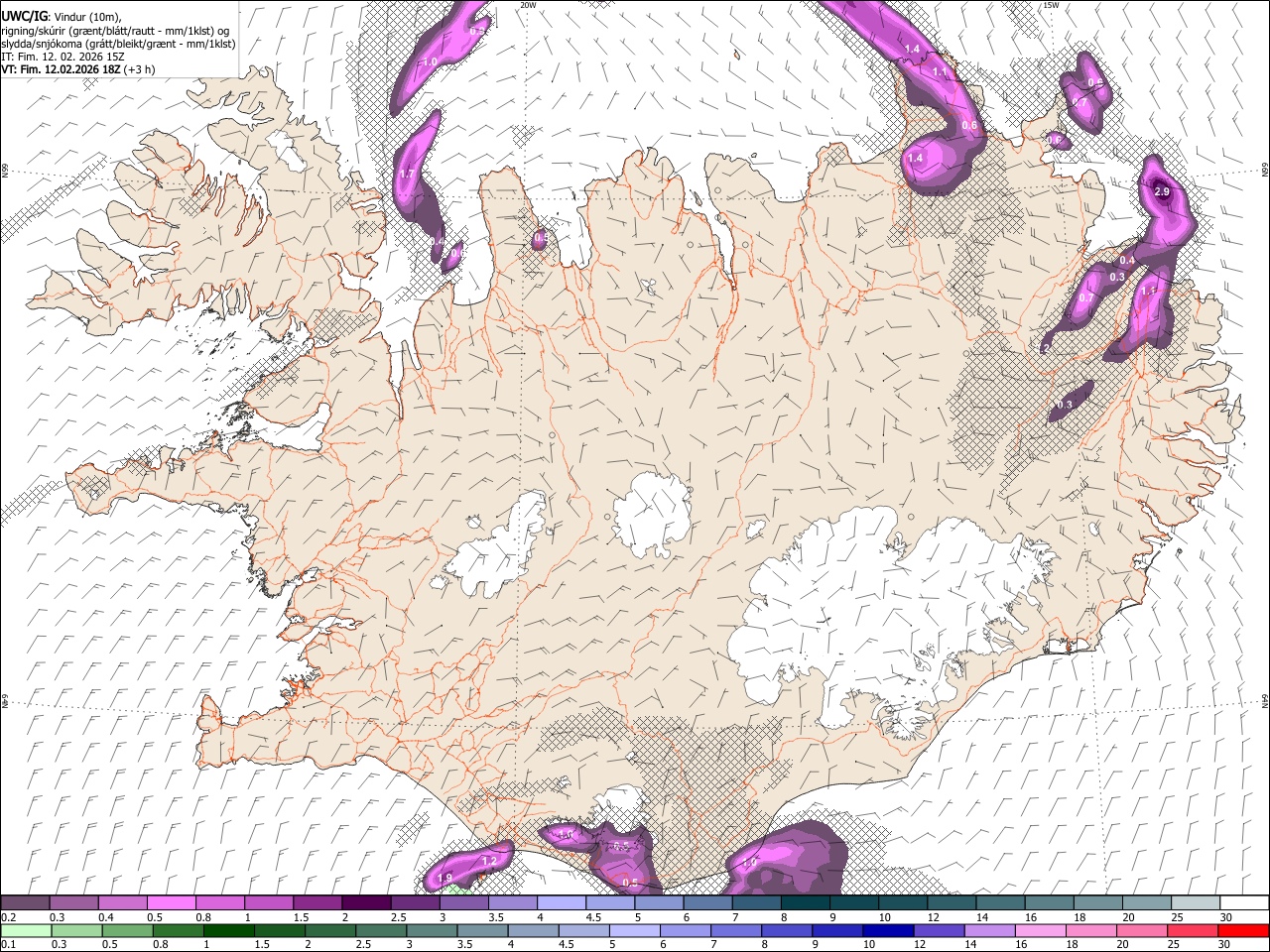Select the light purple swatch at 14 in bottom legend
The width and height of the screenshot is (1270, 952).
[990, 931]
